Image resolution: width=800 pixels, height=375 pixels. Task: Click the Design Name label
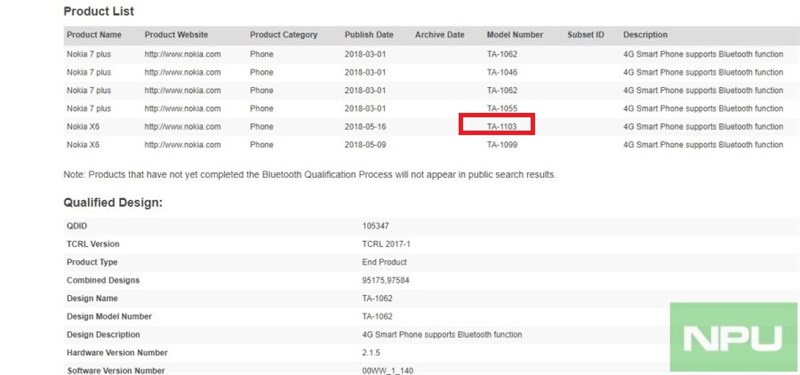tap(92, 298)
